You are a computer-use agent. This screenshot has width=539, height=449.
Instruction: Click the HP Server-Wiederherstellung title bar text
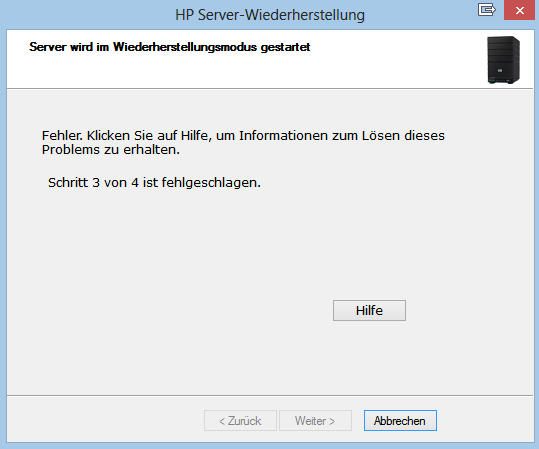pyautogui.click(x=270, y=15)
